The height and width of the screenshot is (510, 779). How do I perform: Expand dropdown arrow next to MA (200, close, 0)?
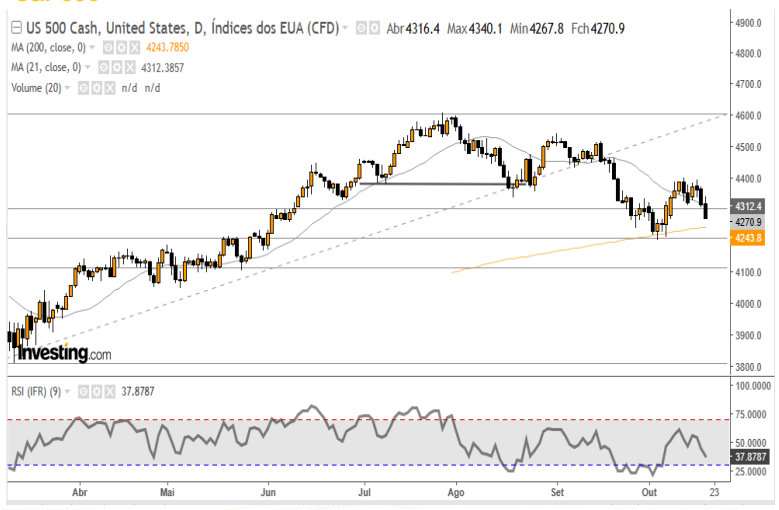(x=93, y=47)
